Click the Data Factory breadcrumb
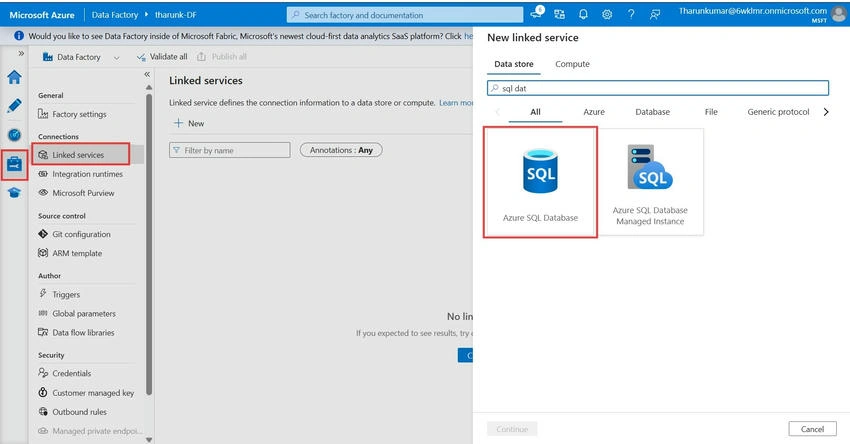 [x=115, y=15]
